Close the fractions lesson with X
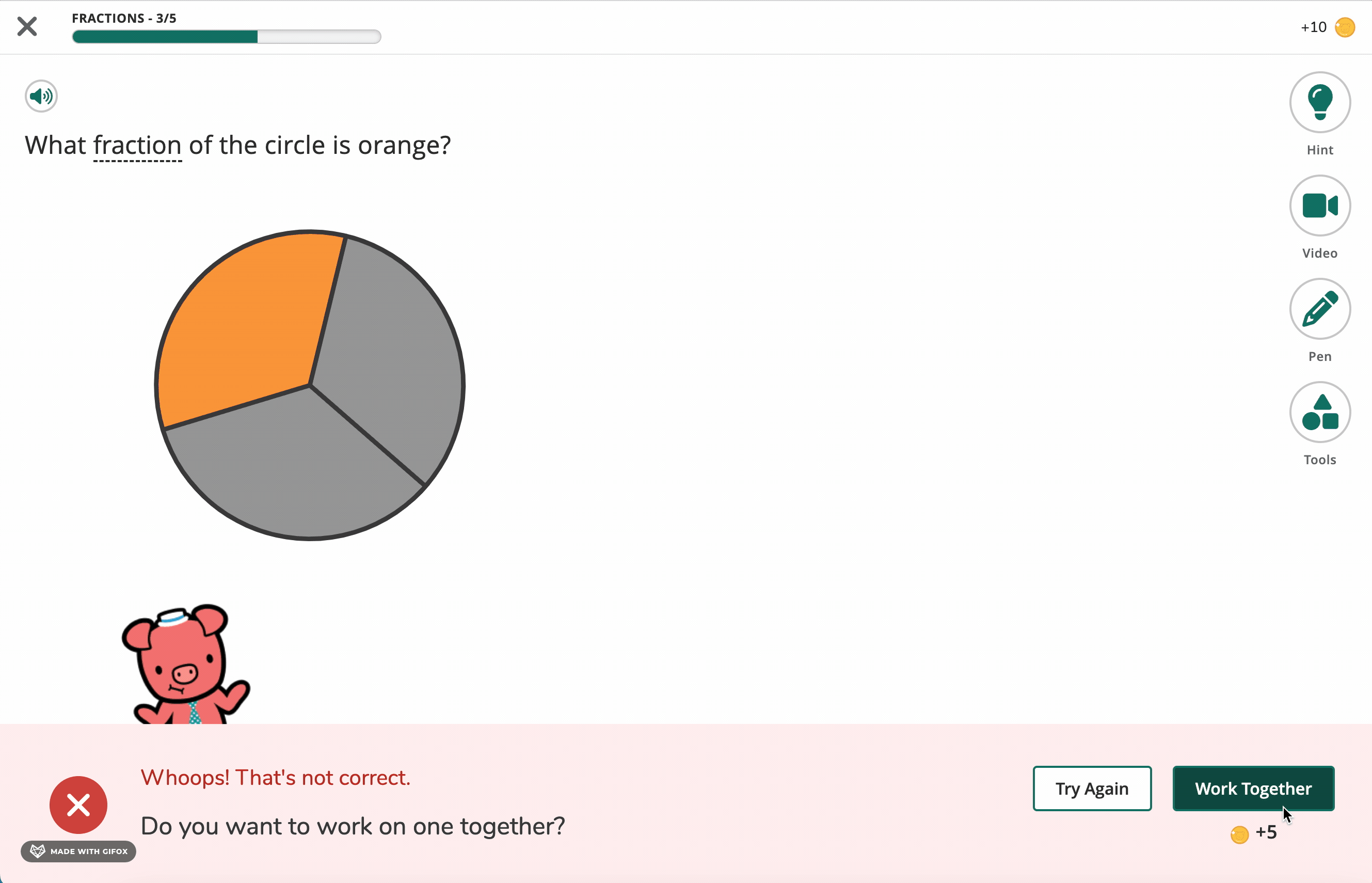The width and height of the screenshot is (1372, 883). pyautogui.click(x=27, y=26)
